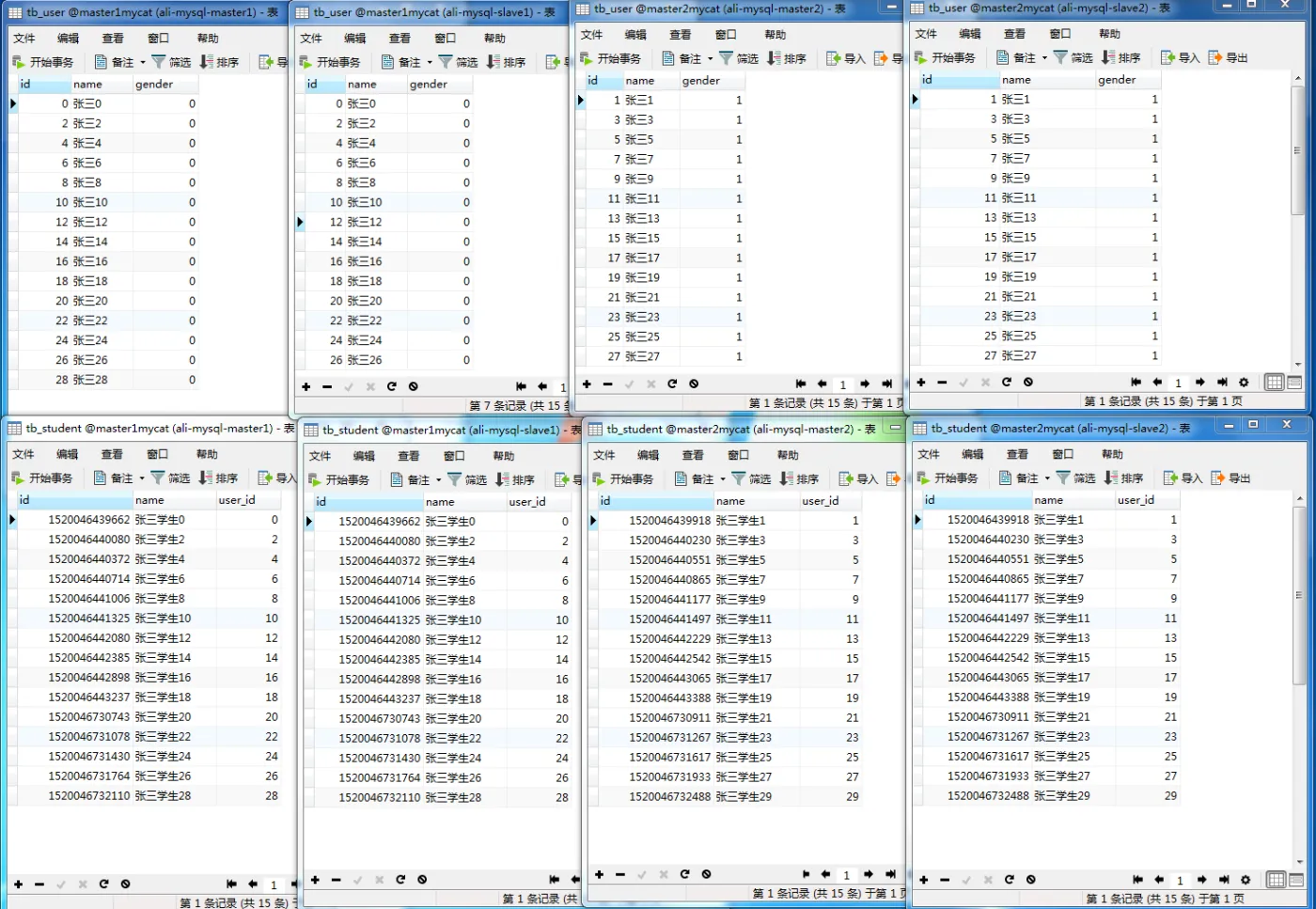1316x909 pixels.
Task: Open 编辑 menu in tb_user ali-mysql-slave1 window
Action: click(x=355, y=39)
